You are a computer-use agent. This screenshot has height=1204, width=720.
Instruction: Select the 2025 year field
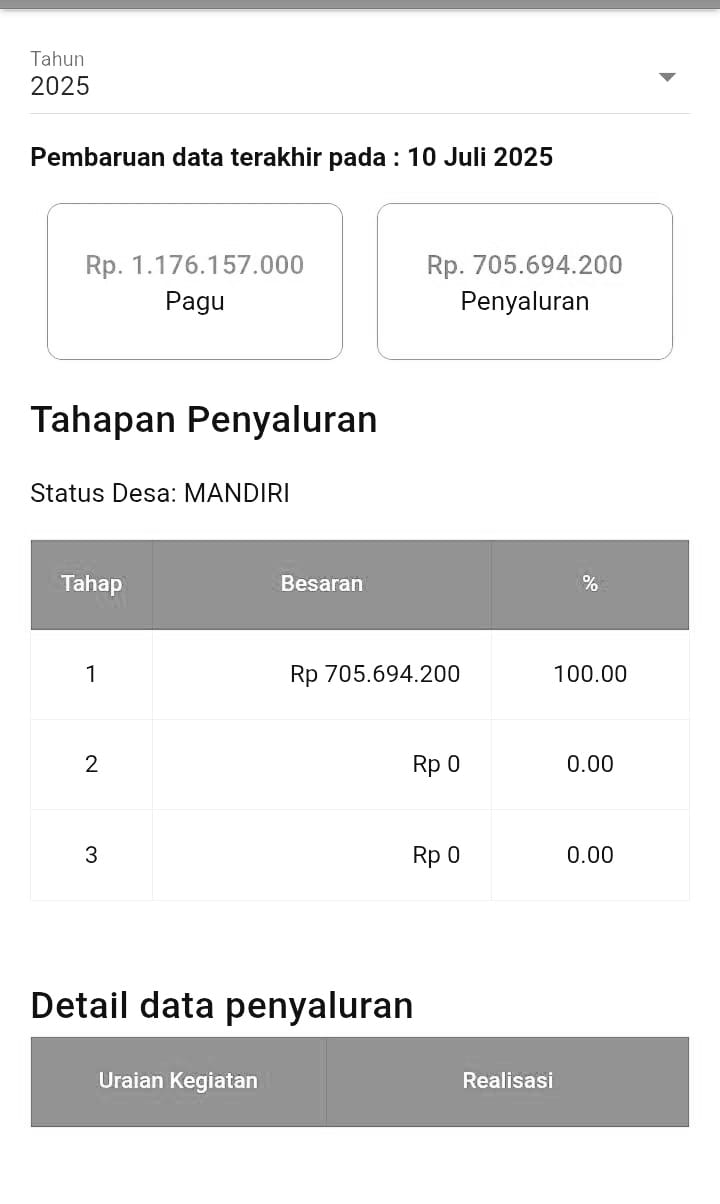[60, 86]
